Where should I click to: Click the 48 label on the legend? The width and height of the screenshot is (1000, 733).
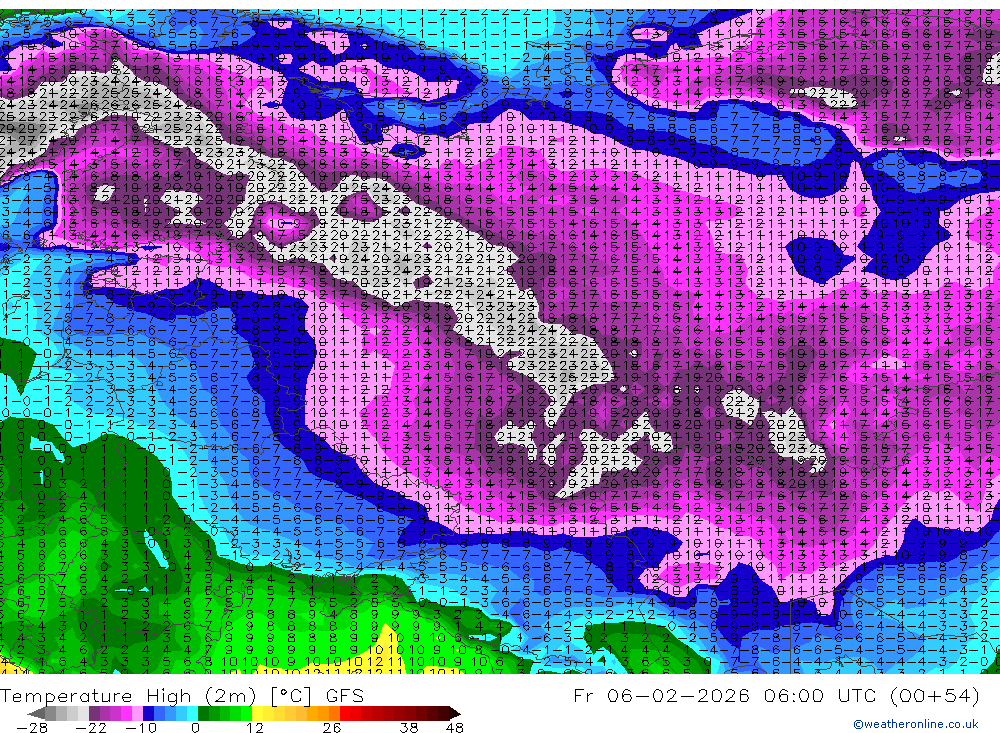(455, 728)
